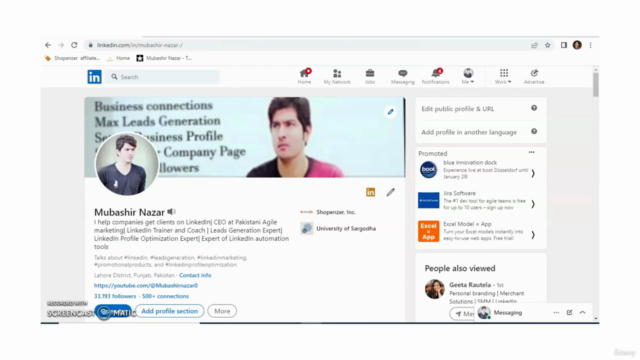Compose new message icon in Messaging bar

(569, 313)
